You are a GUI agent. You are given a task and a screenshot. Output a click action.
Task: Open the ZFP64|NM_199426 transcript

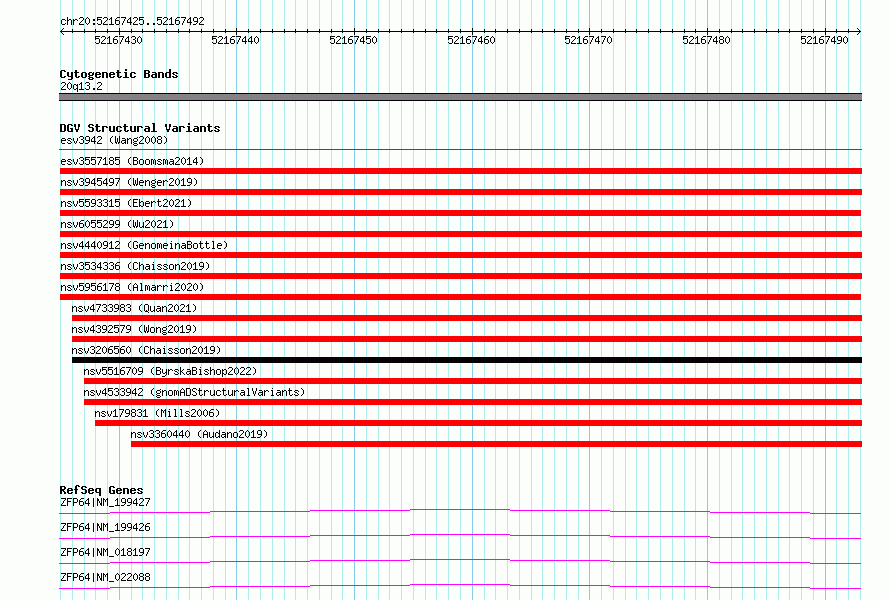tap(105, 527)
